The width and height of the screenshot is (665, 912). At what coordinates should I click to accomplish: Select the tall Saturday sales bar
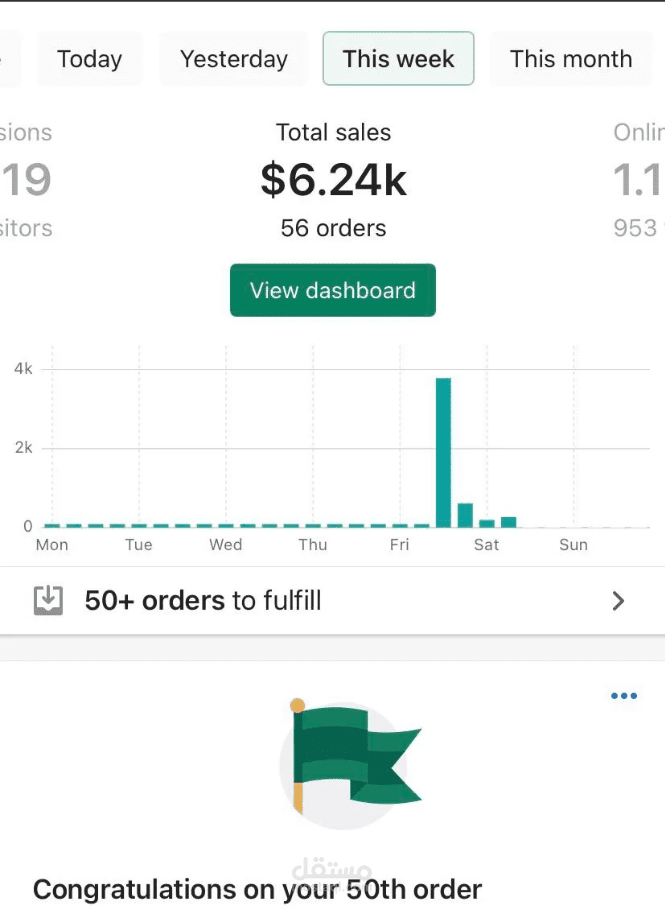click(x=443, y=450)
